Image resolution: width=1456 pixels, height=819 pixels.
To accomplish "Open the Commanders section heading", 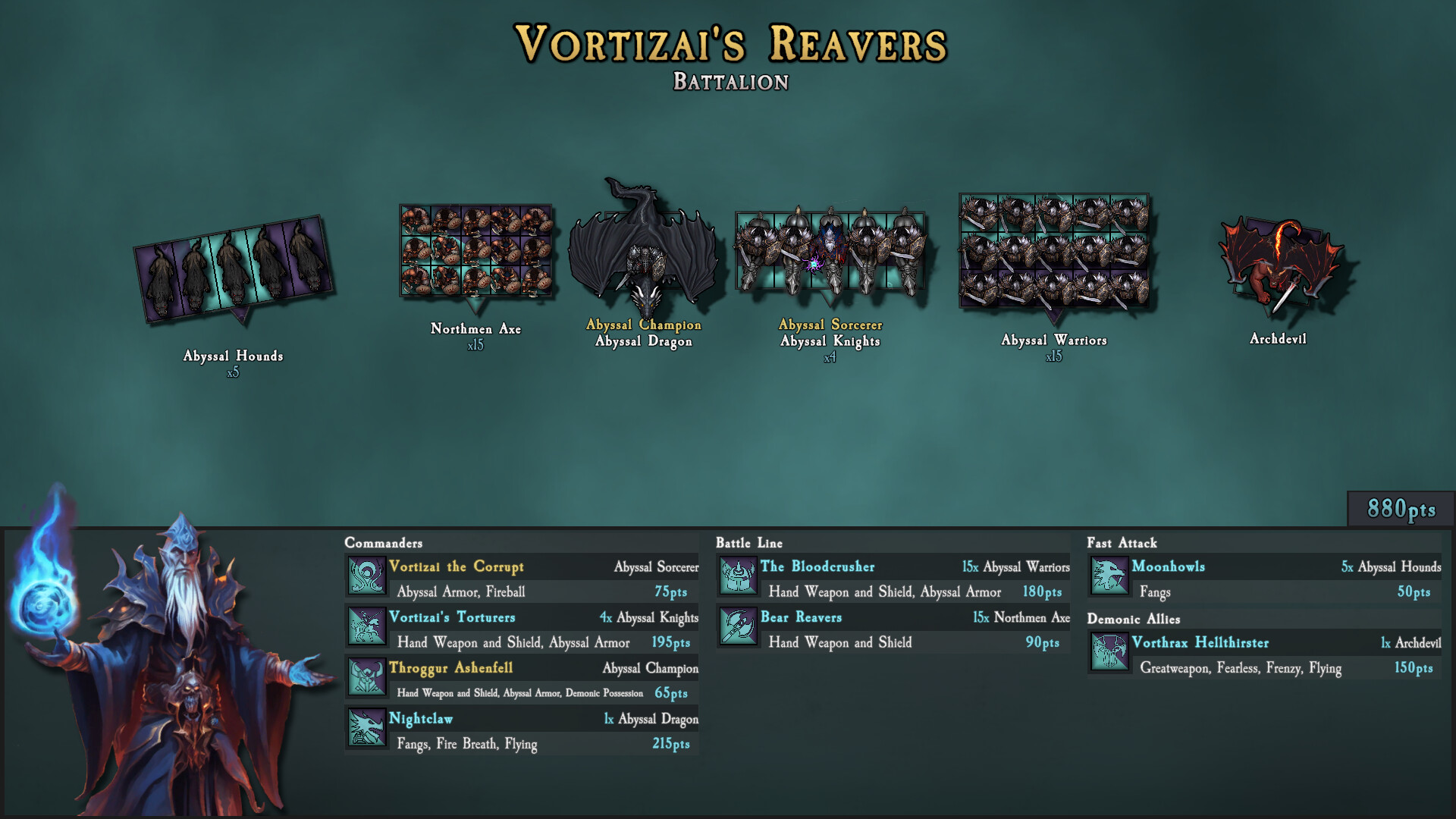I will pyautogui.click(x=384, y=543).
